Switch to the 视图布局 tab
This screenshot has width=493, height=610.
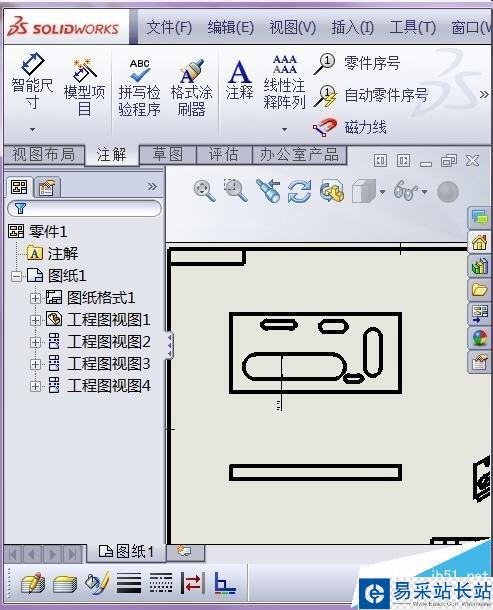pyautogui.click(x=44, y=155)
